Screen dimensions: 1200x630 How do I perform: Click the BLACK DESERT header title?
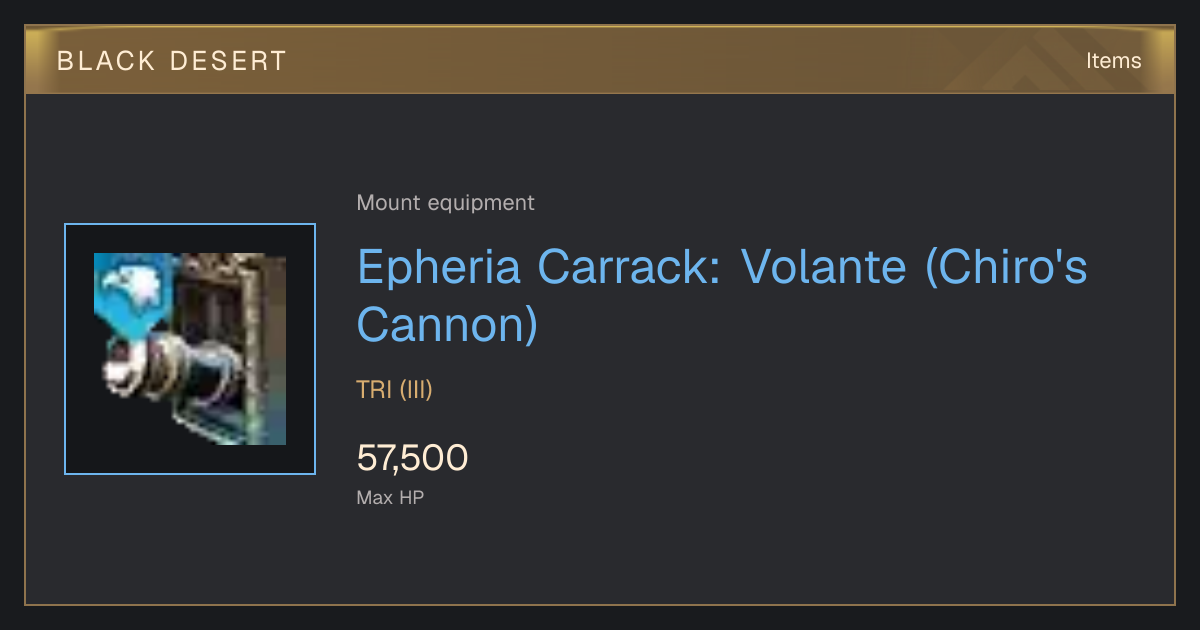click(x=172, y=61)
